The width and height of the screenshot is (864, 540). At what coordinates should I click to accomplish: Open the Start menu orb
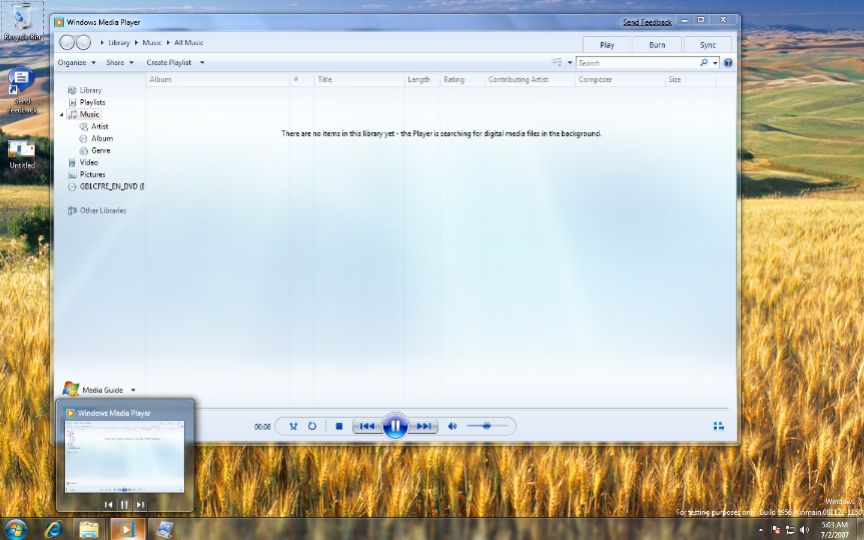15,530
